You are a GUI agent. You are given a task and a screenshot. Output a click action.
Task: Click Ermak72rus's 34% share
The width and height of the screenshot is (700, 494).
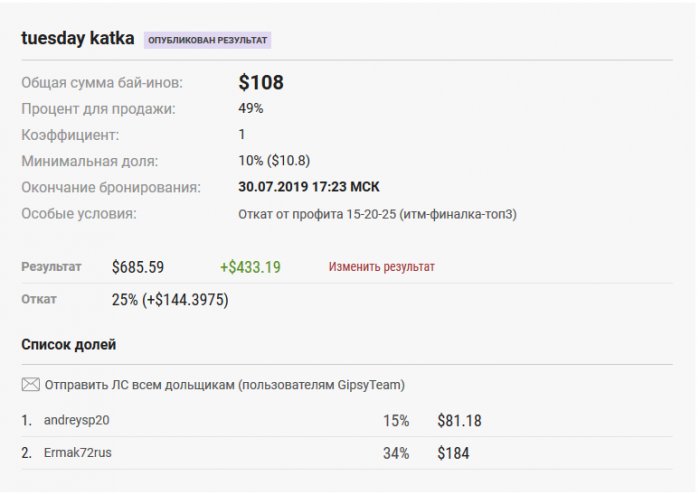tap(396, 453)
